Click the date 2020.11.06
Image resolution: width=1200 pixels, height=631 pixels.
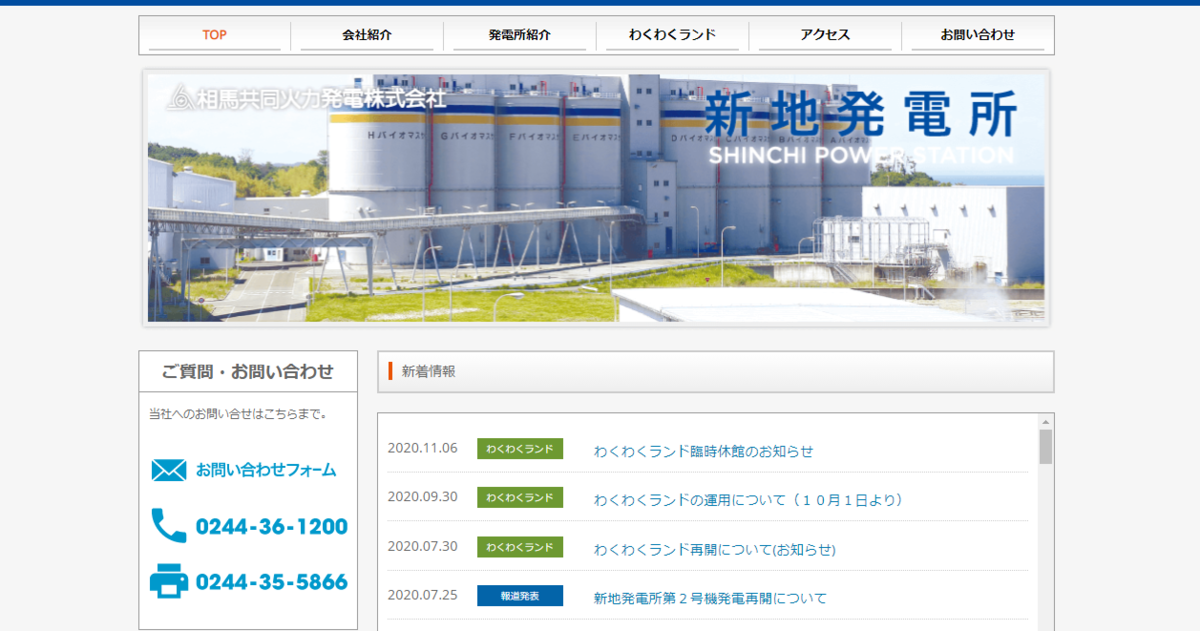[x=422, y=448]
